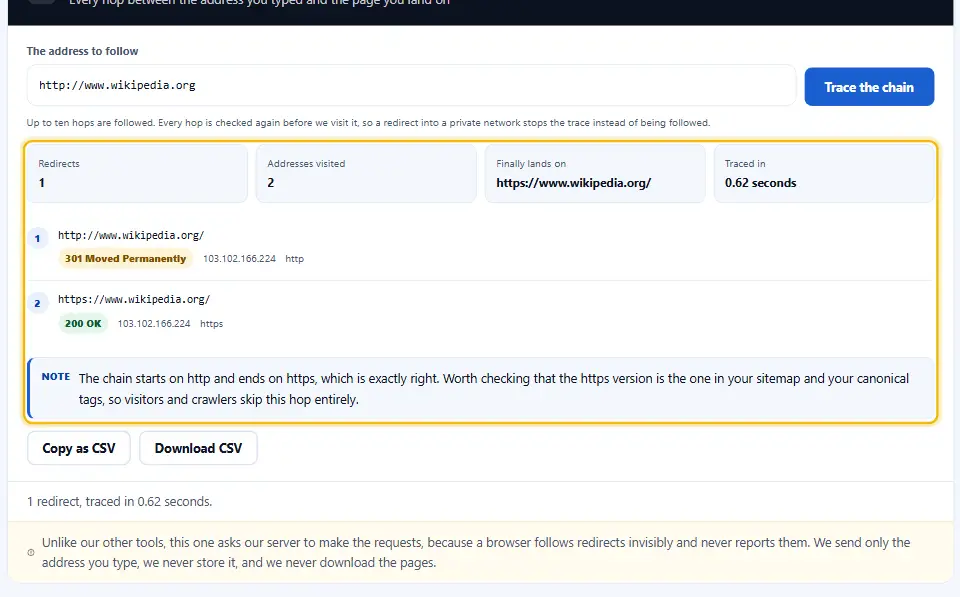Click the IP address on the 200 OK row
Image resolution: width=960 pixels, height=597 pixels.
pos(154,323)
